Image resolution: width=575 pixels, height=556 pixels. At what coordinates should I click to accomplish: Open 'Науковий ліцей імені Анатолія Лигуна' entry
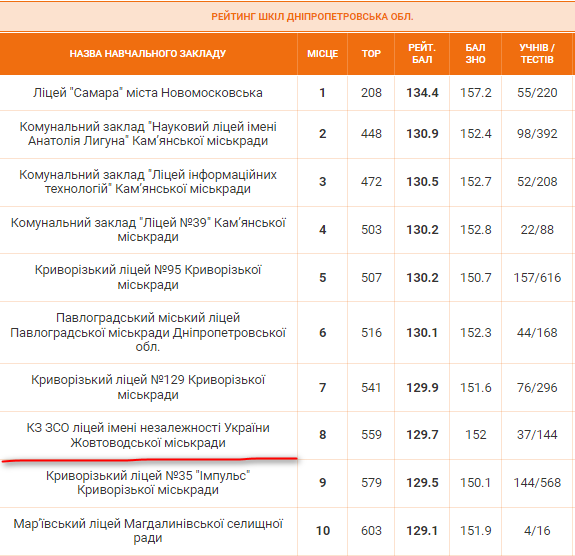click(x=148, y=134)
